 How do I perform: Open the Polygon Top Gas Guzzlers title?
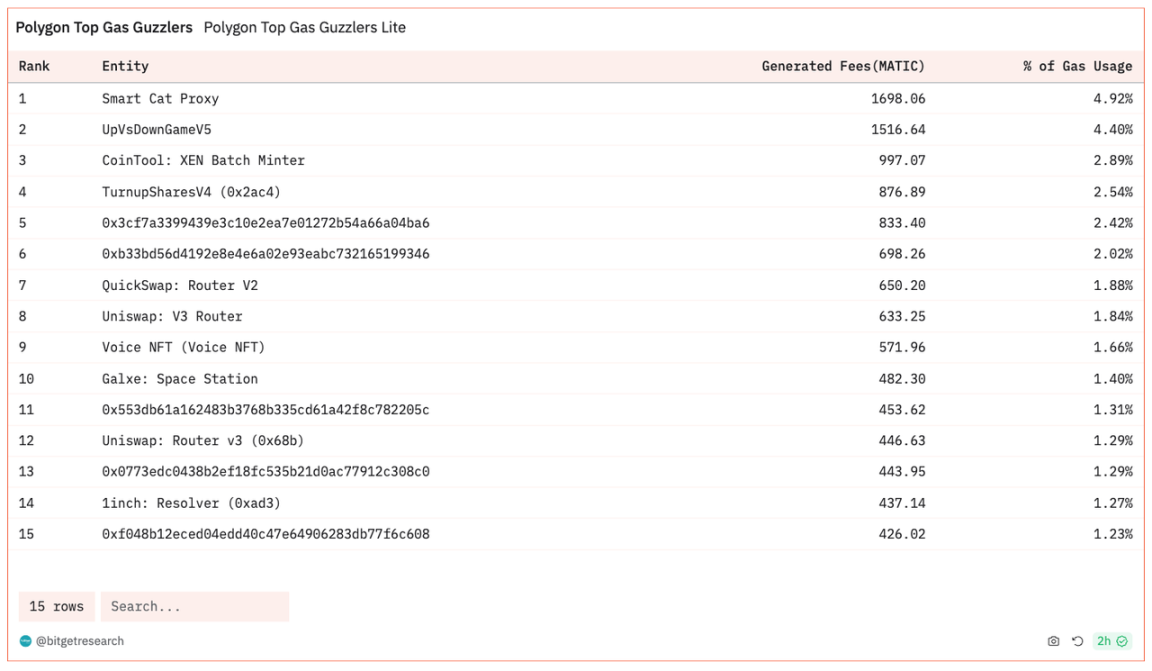pos(104,27)
